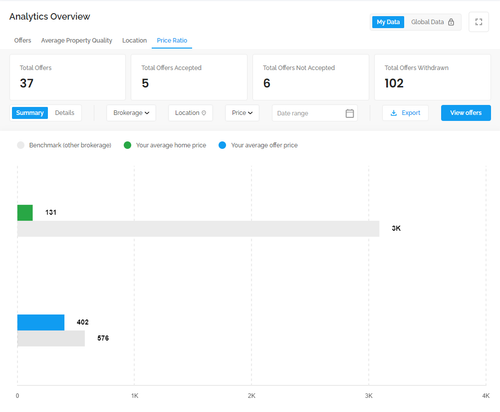Open the Location filter

pyautogui.click(x=190, y=113)
